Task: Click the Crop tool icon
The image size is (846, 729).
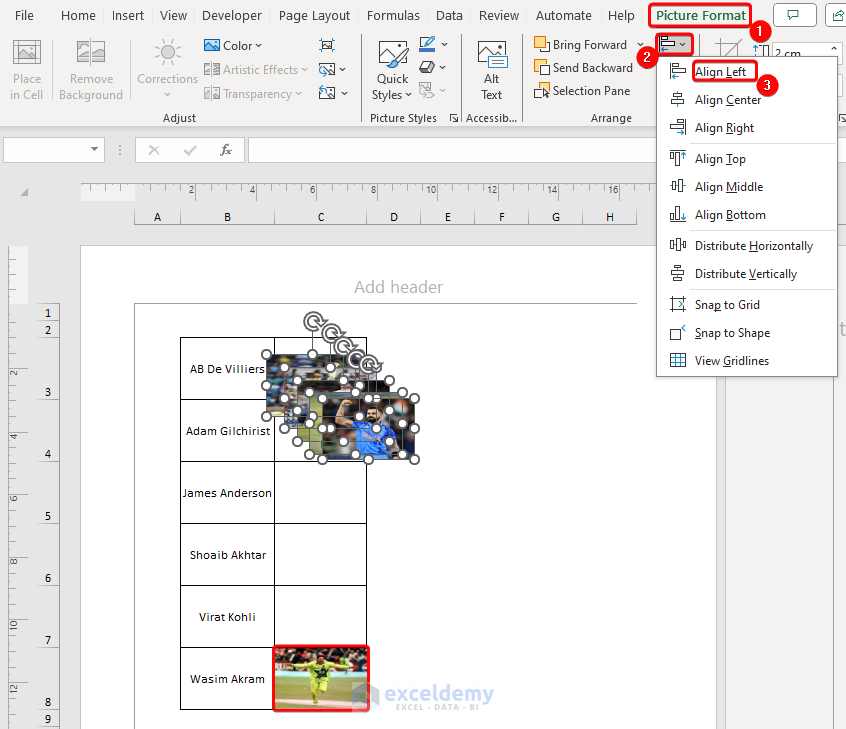Action: pos(728,49)
